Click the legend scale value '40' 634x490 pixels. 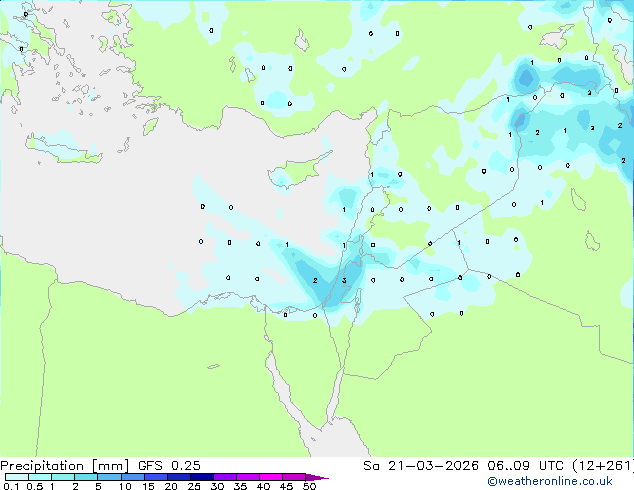coord(263,486)
